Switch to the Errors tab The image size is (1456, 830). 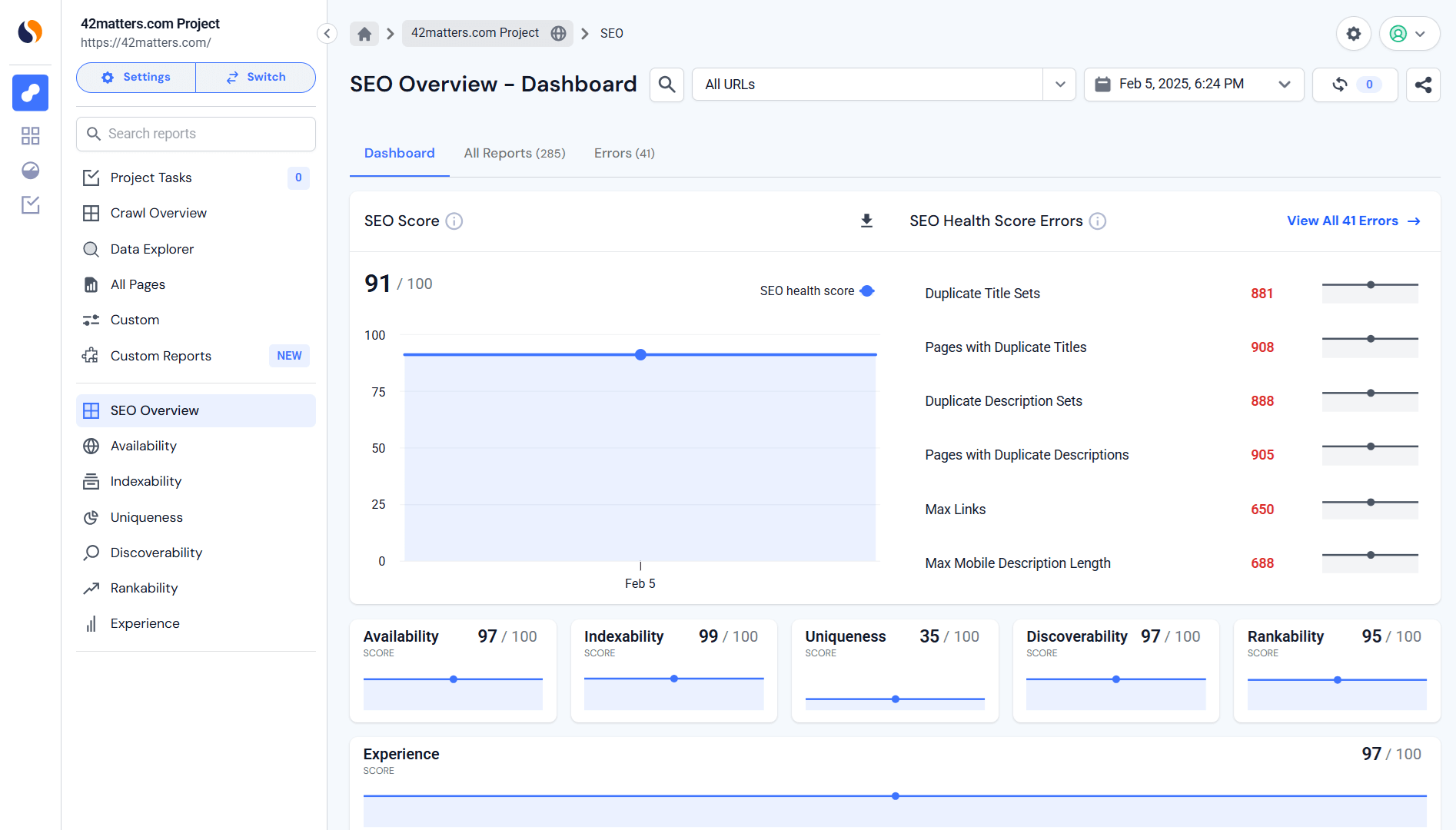pos(623,153)
